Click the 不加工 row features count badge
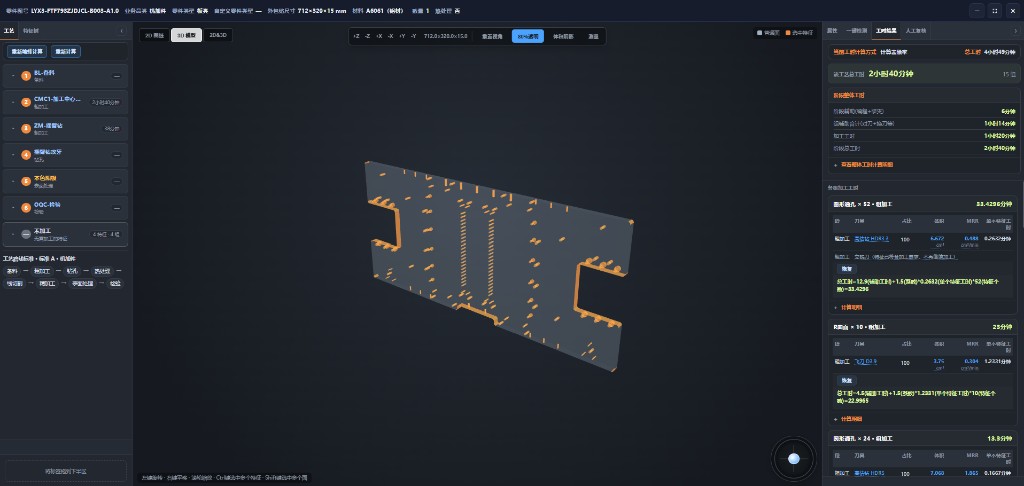The image size is (1024, 486). coord(105,234)
